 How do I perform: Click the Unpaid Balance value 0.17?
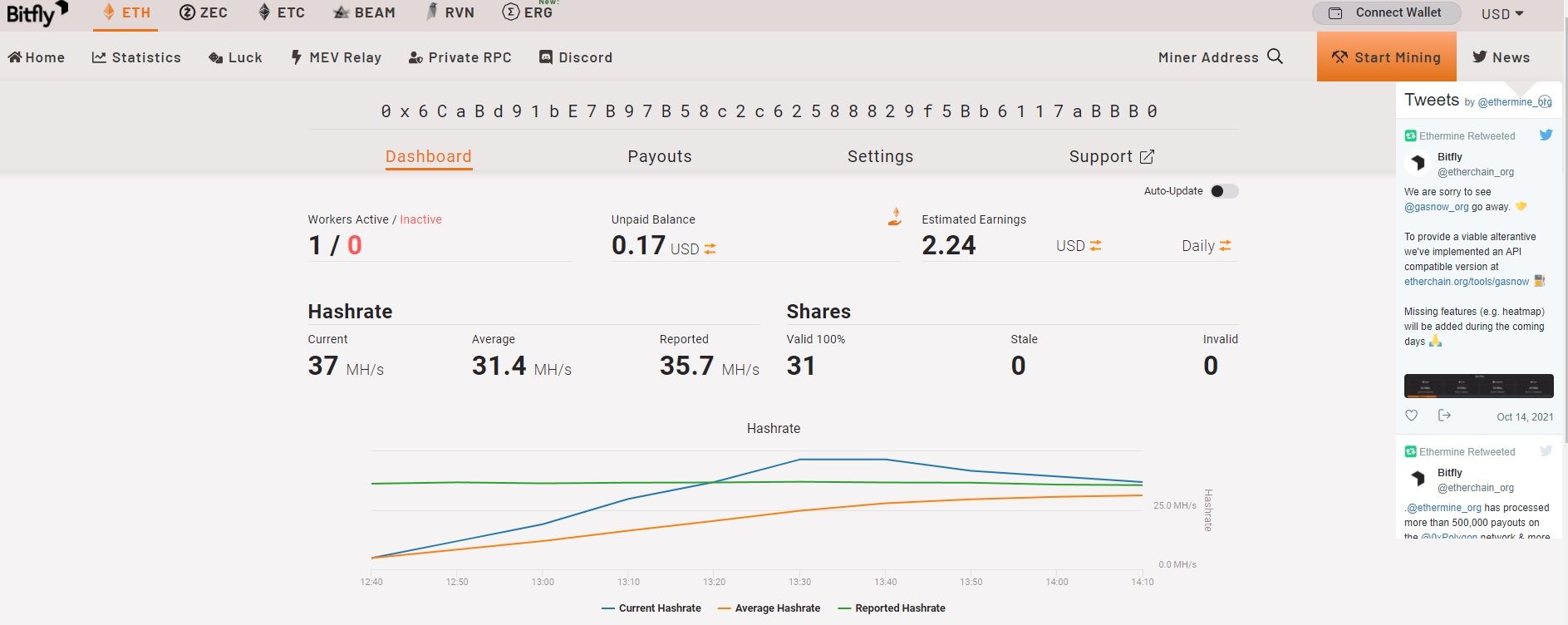pyautogui.click(x=638, y=245)
